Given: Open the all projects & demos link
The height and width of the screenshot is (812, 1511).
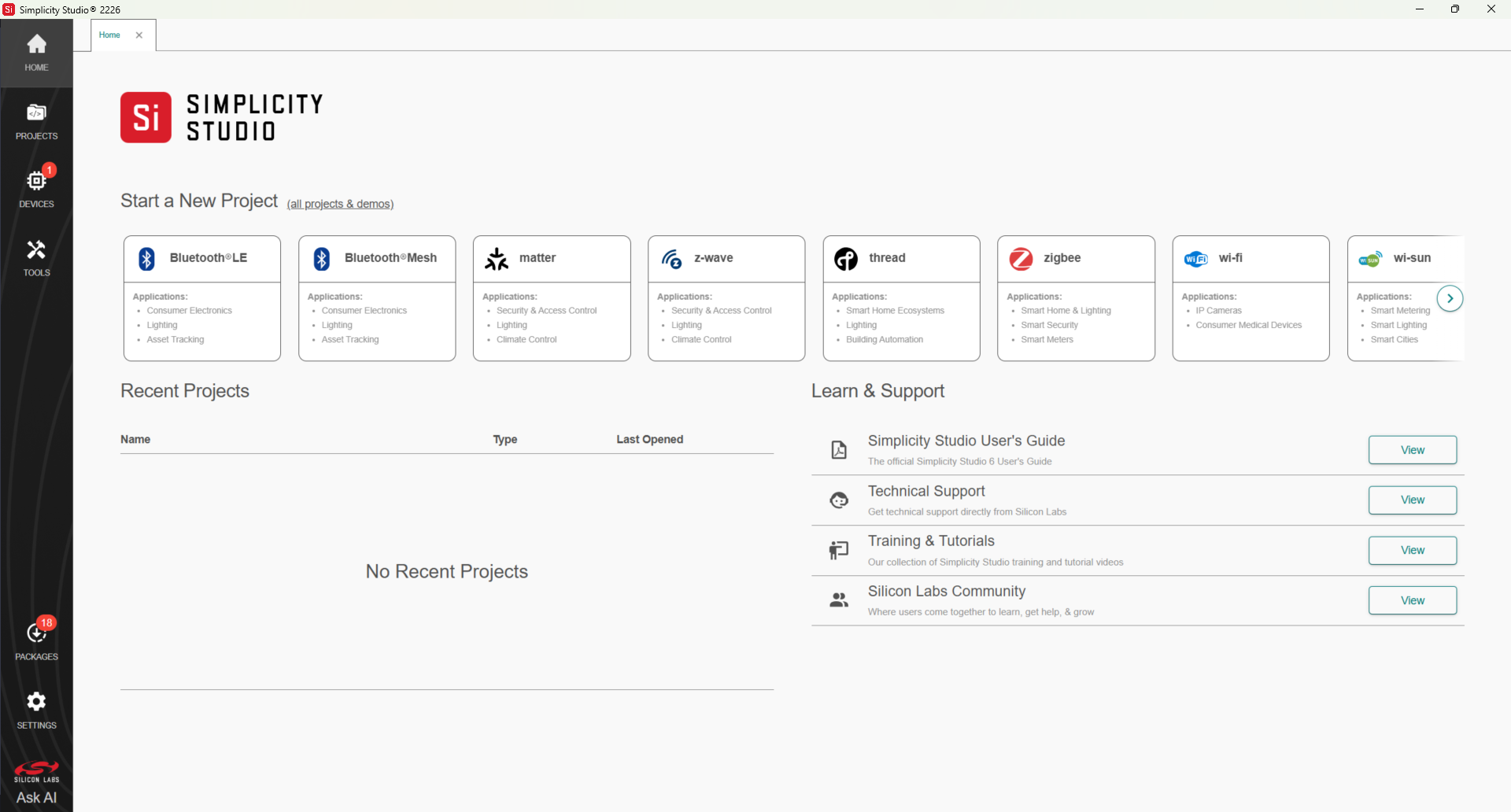Looking at the screenshot, I should pyautogui.click(x=340, y=204).
